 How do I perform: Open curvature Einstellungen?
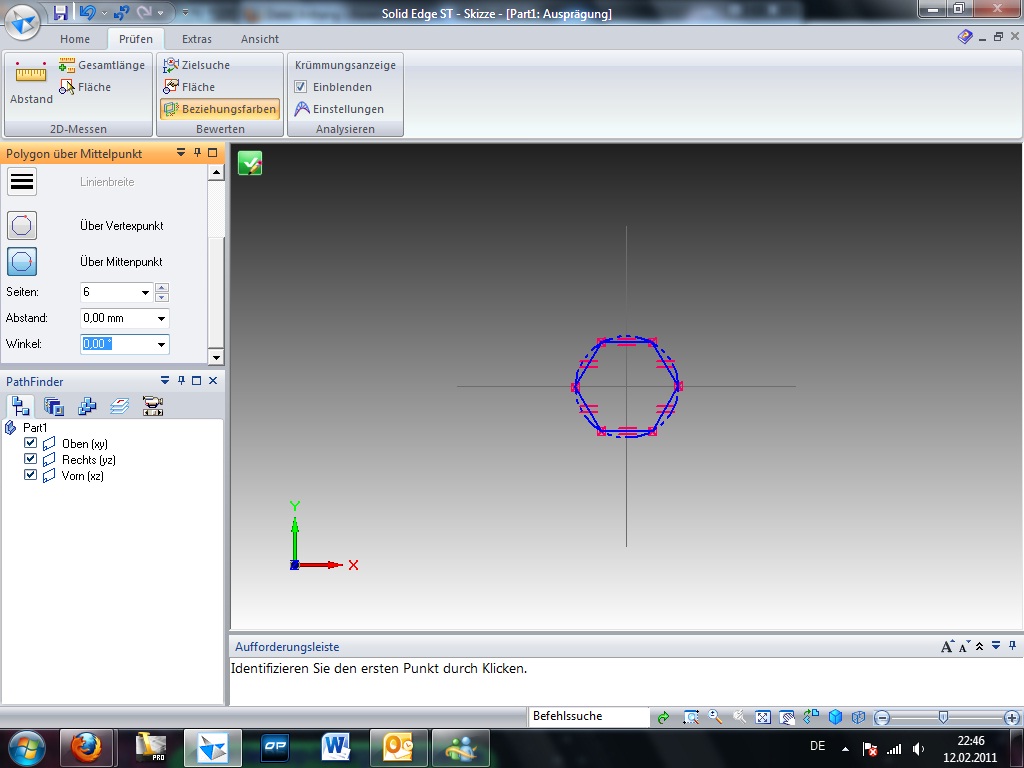pyautogui.click(x=339, y=109)
